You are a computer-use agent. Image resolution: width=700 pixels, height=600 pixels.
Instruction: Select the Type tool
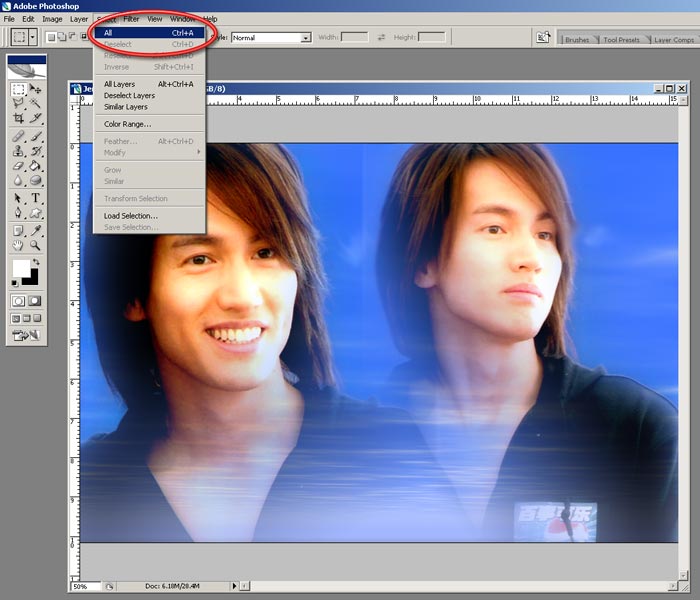coord(35,198)
